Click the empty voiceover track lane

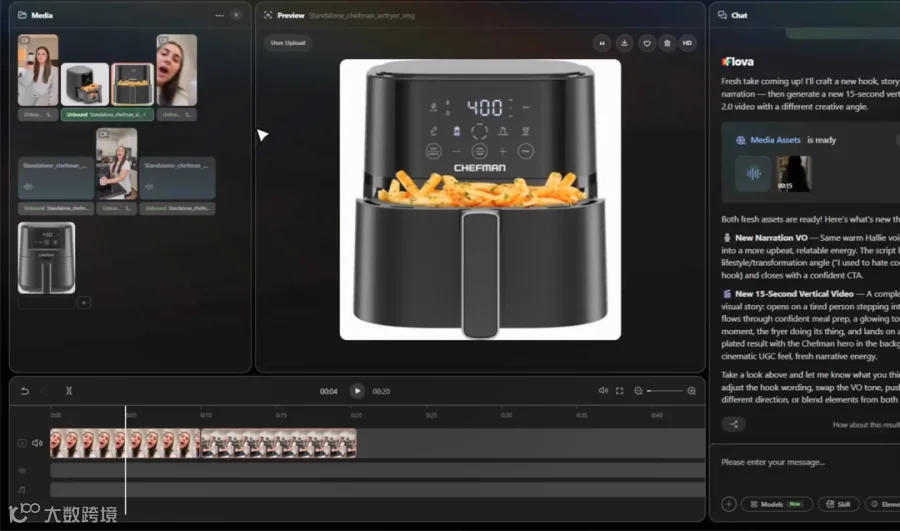point(377,471)
